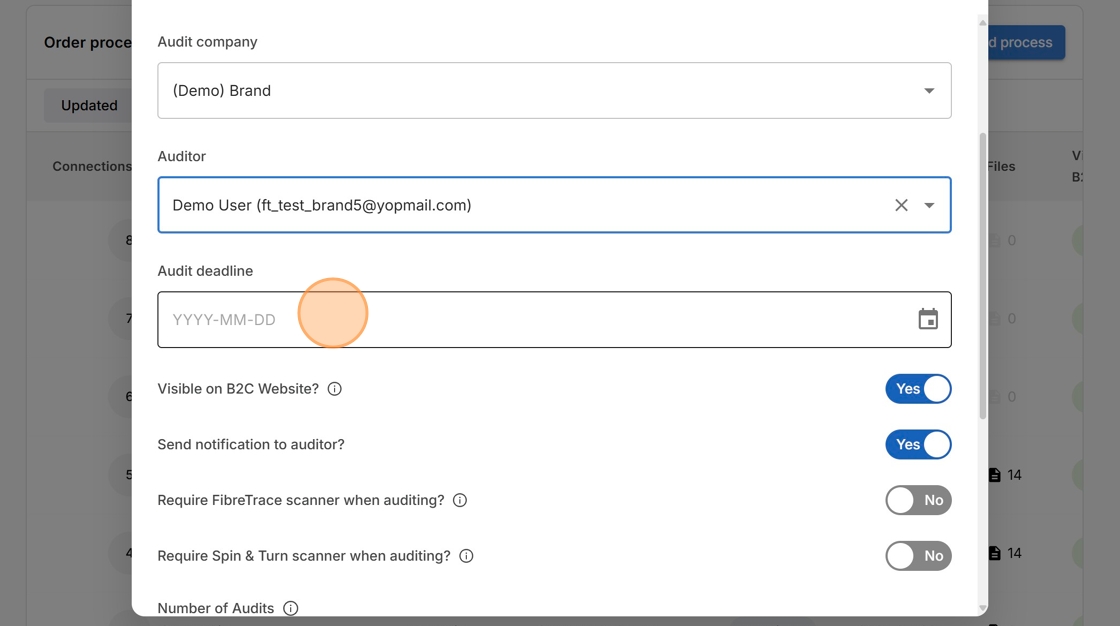Show info for Visible on B2C Website
Viewport: 1120px width, 626px height.
(x=334, y=389)
